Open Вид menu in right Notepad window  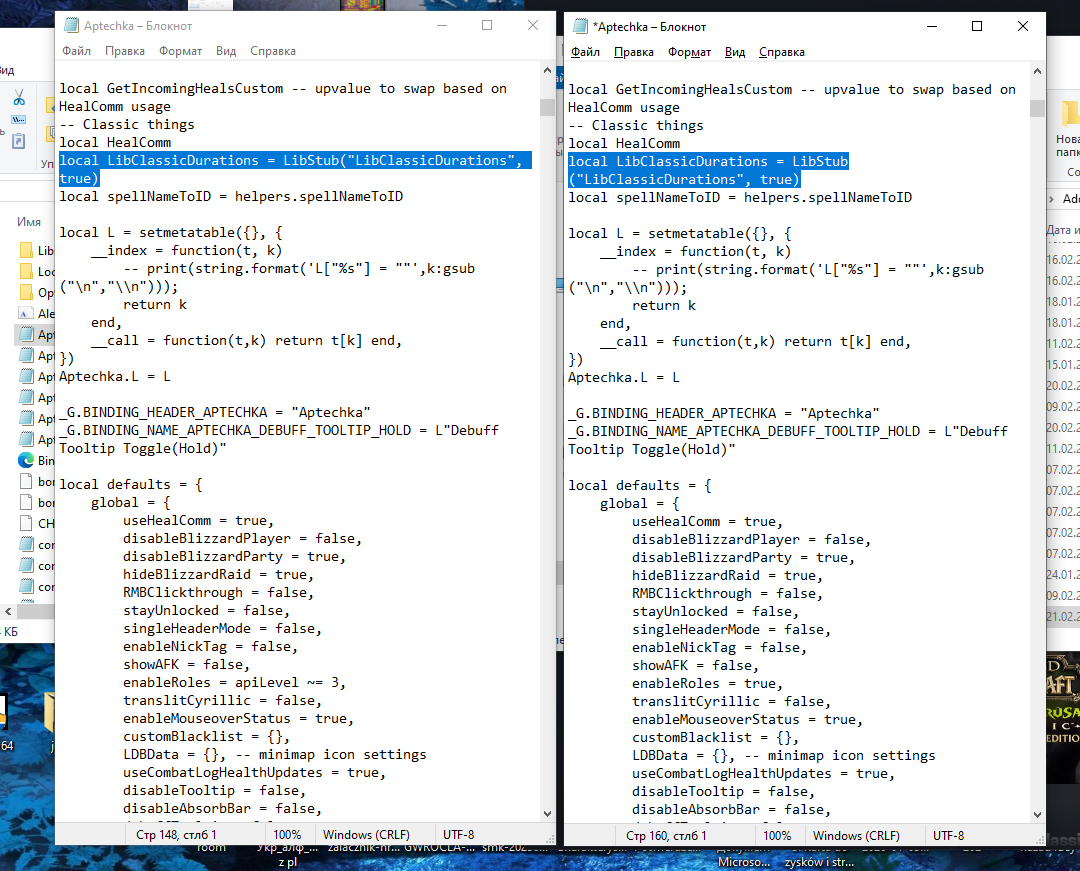[x=735, y=52]
